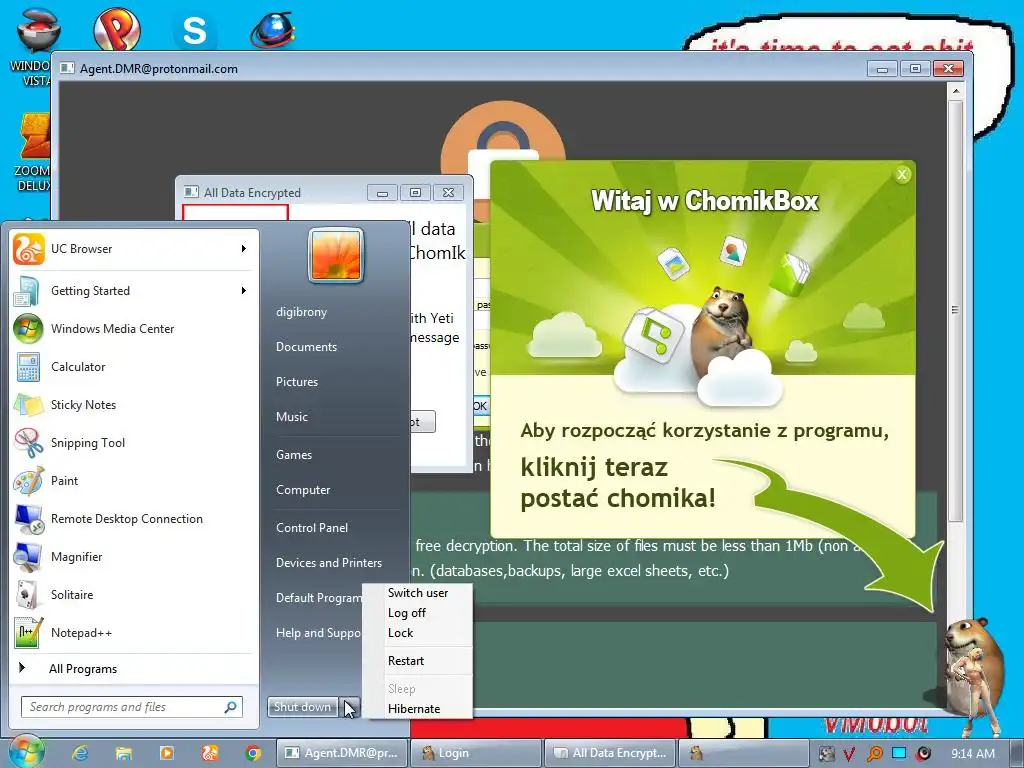Viewport: 1024px width, 768px height.
Task: Open digibrony user folder link
Action: 301,312
